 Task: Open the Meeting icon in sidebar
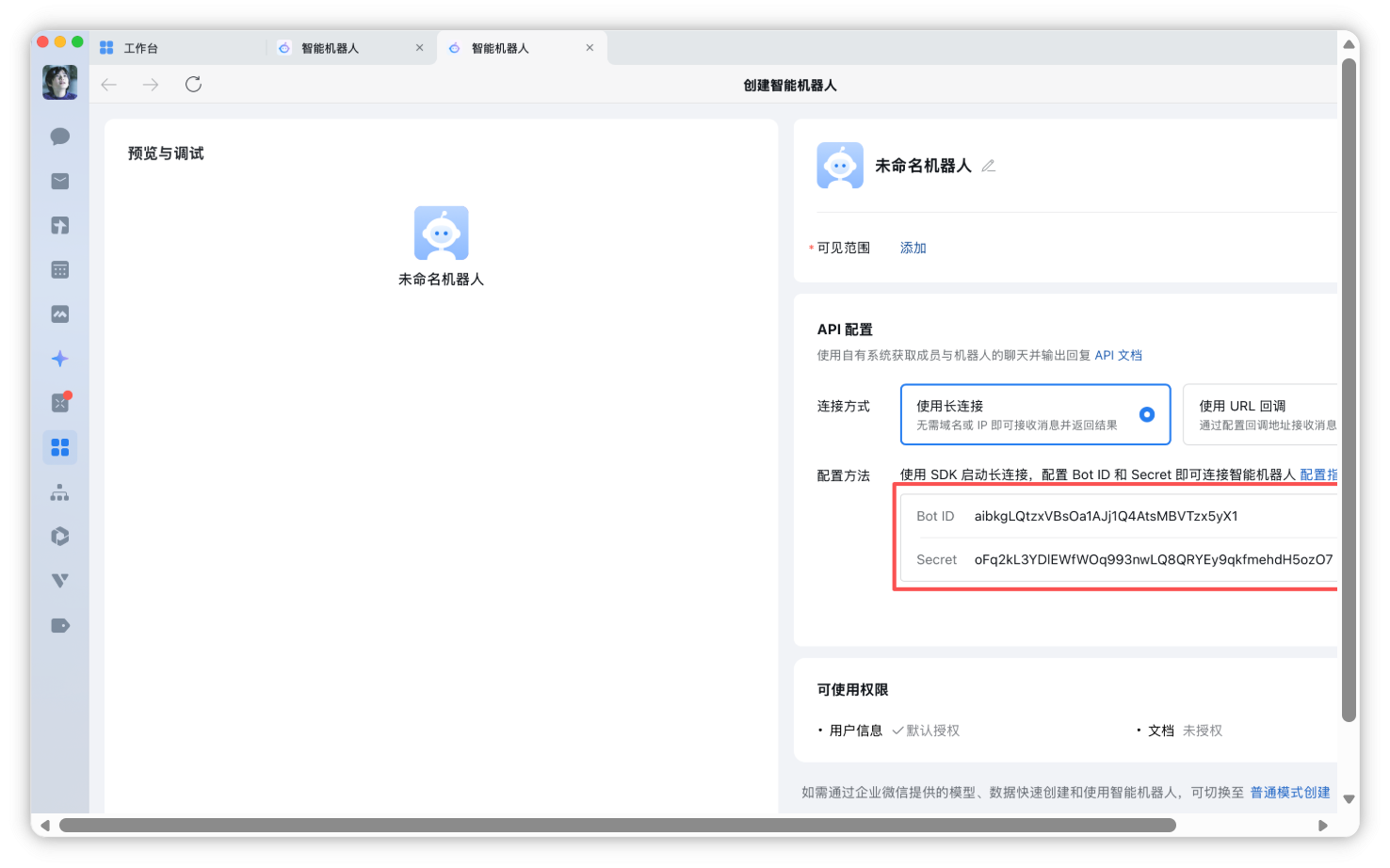(x=60, y=314)
